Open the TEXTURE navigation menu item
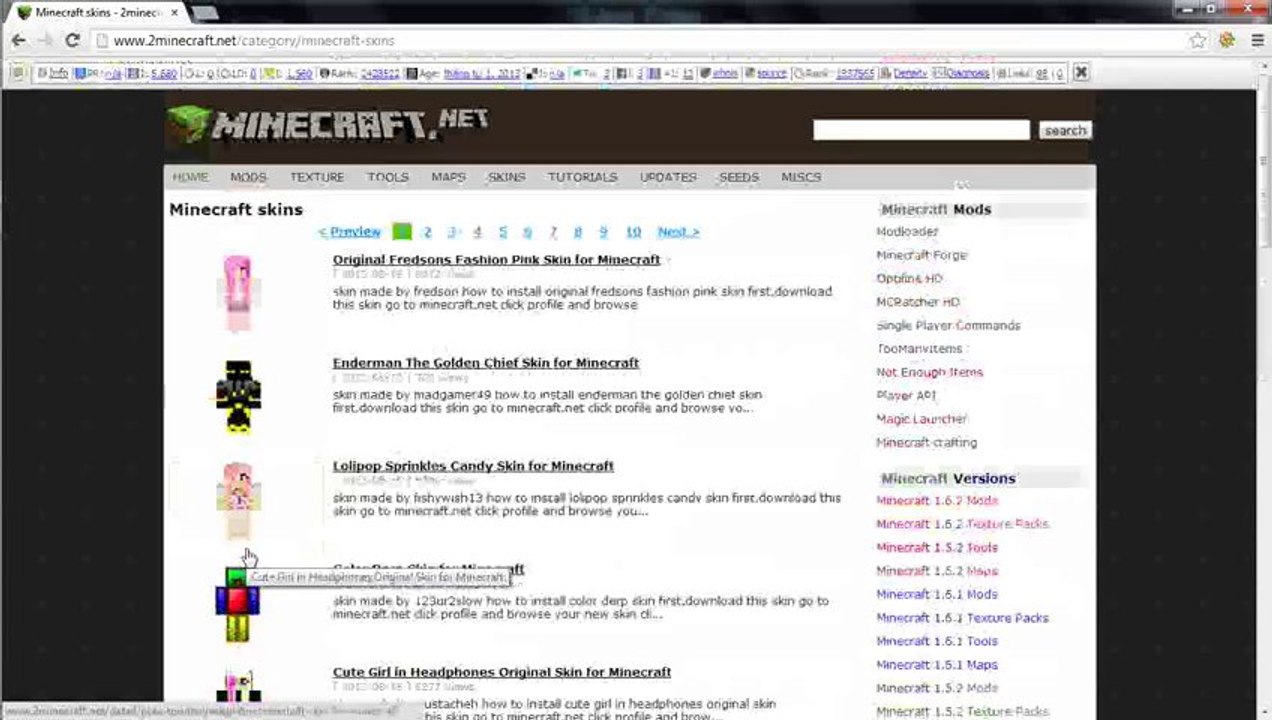 317,177
